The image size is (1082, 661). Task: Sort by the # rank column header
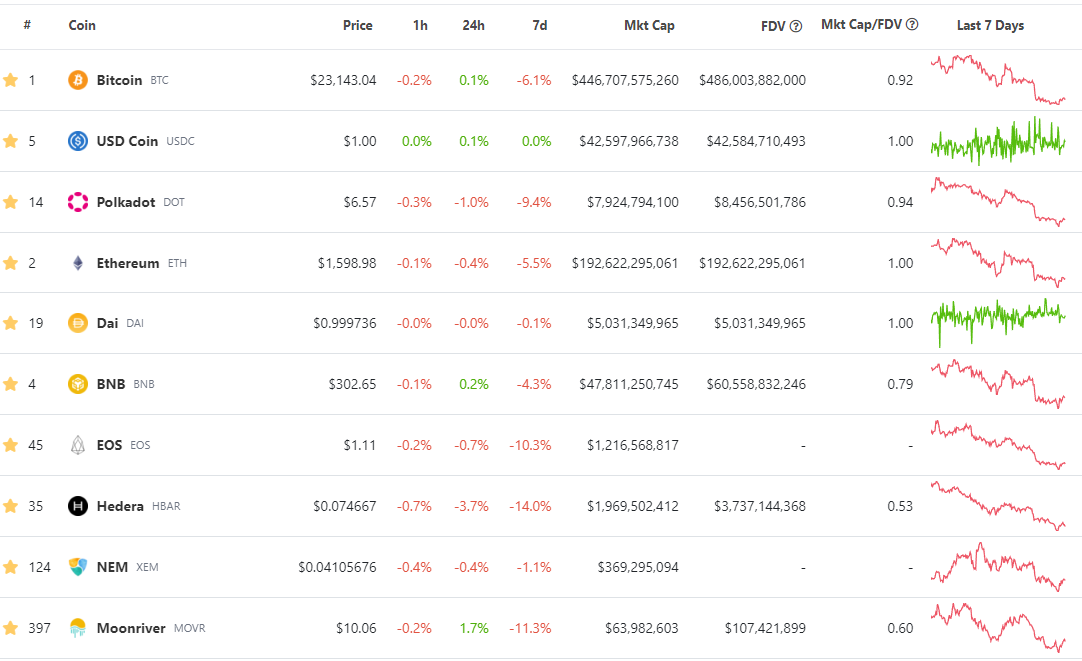(27, 25)
